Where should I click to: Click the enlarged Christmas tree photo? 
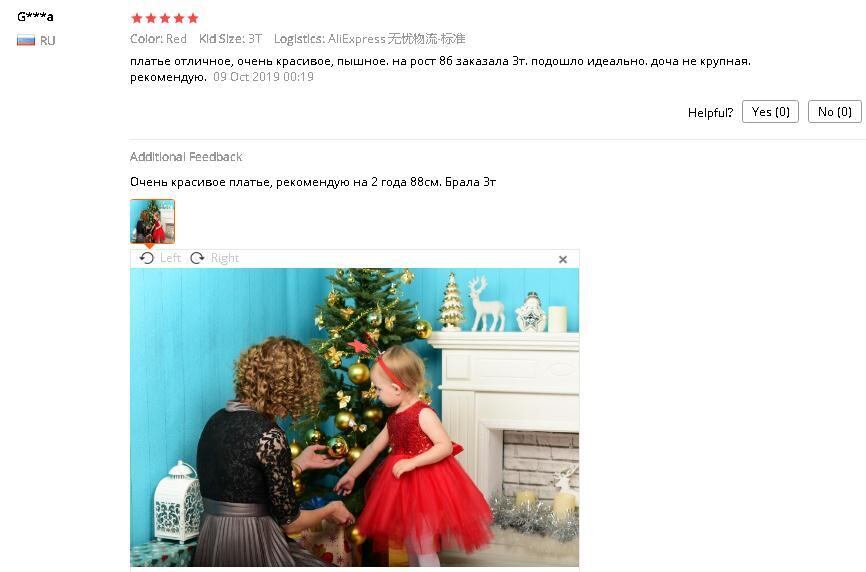click(355, 417)
